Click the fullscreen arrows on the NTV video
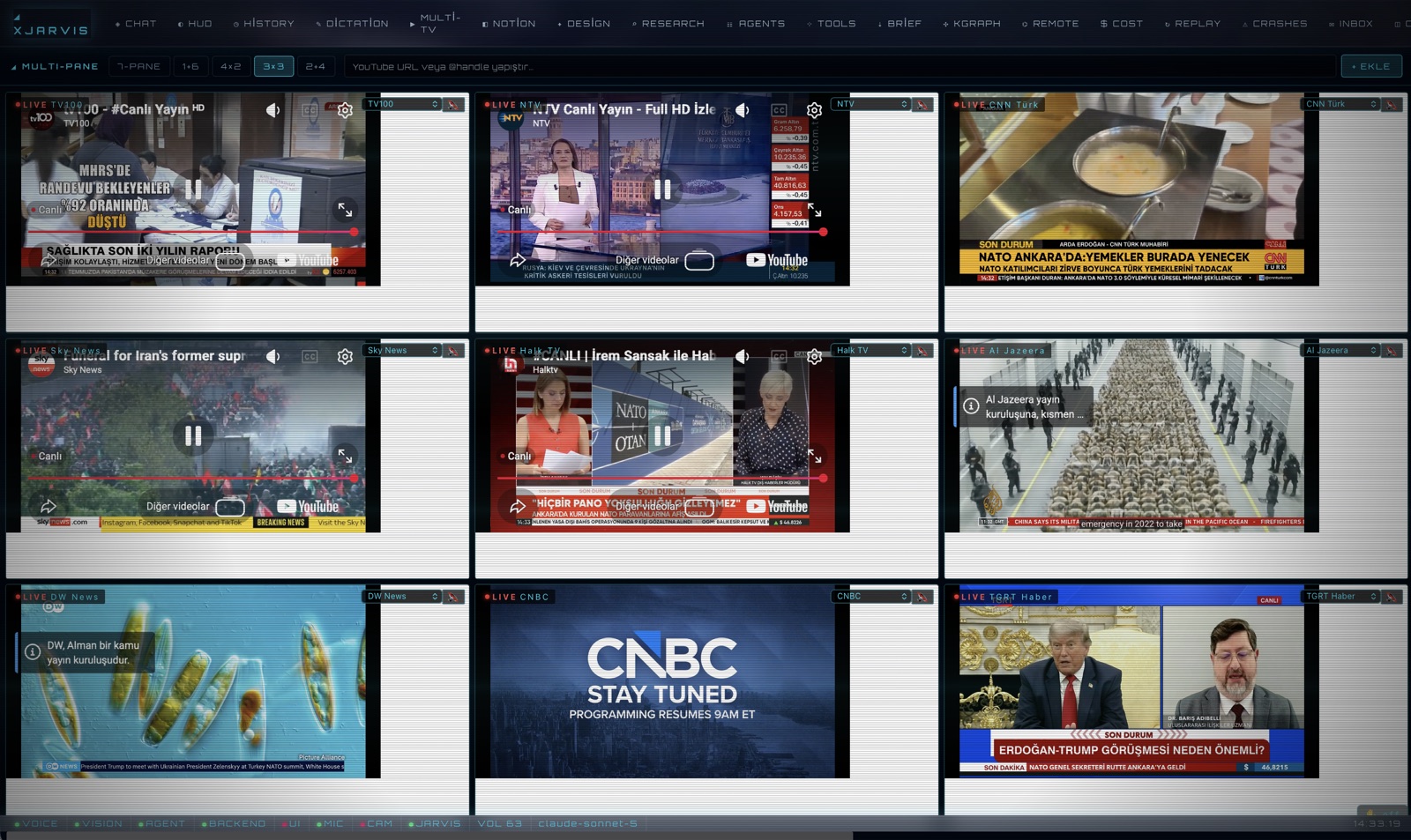This screenshot has width=1411, height=840. click(x=814, y=210)
